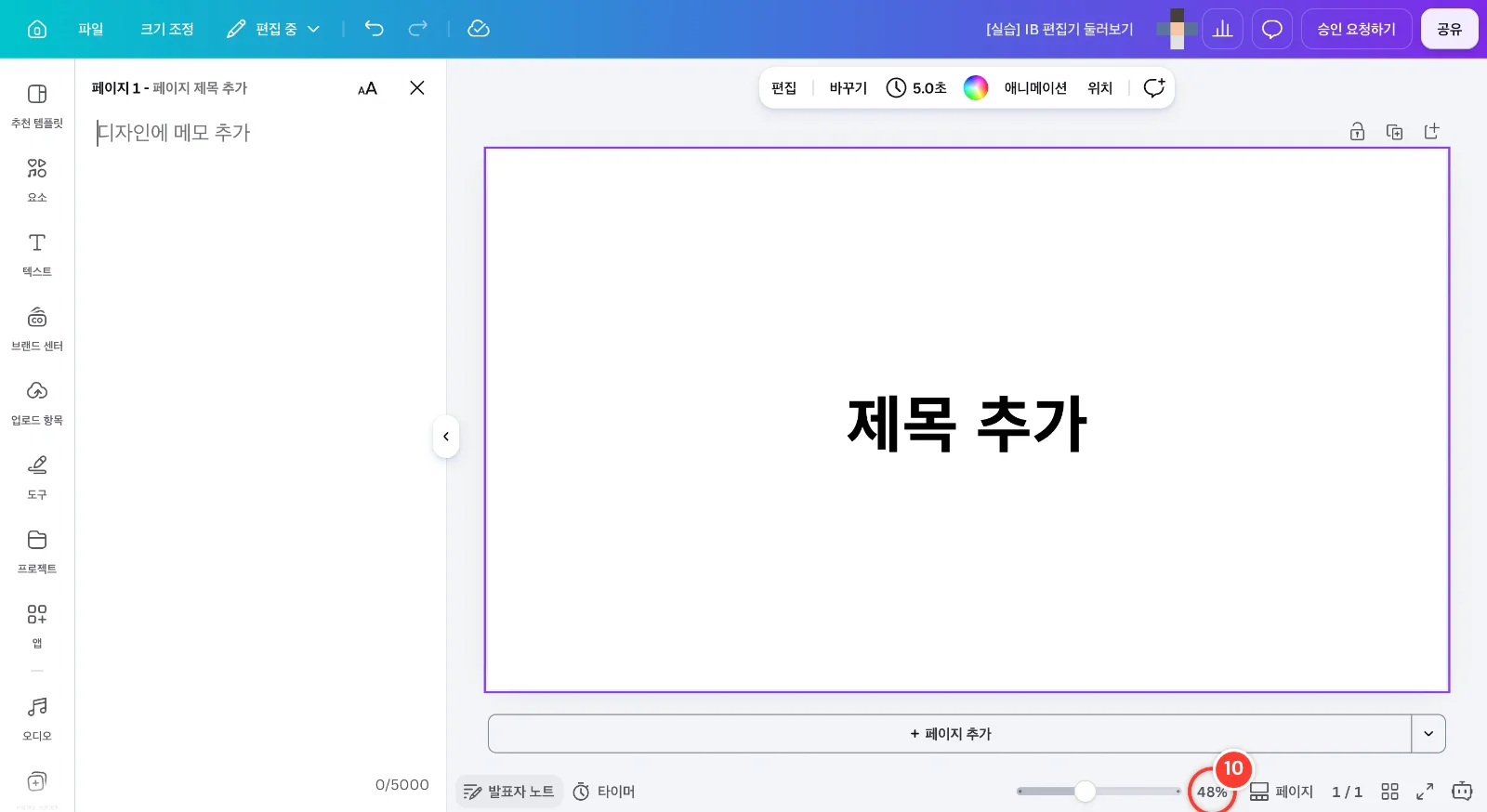Open the analytics bar chart icon
Image resolution: width=1487 pixels, height=812 pixels.
1223,29
